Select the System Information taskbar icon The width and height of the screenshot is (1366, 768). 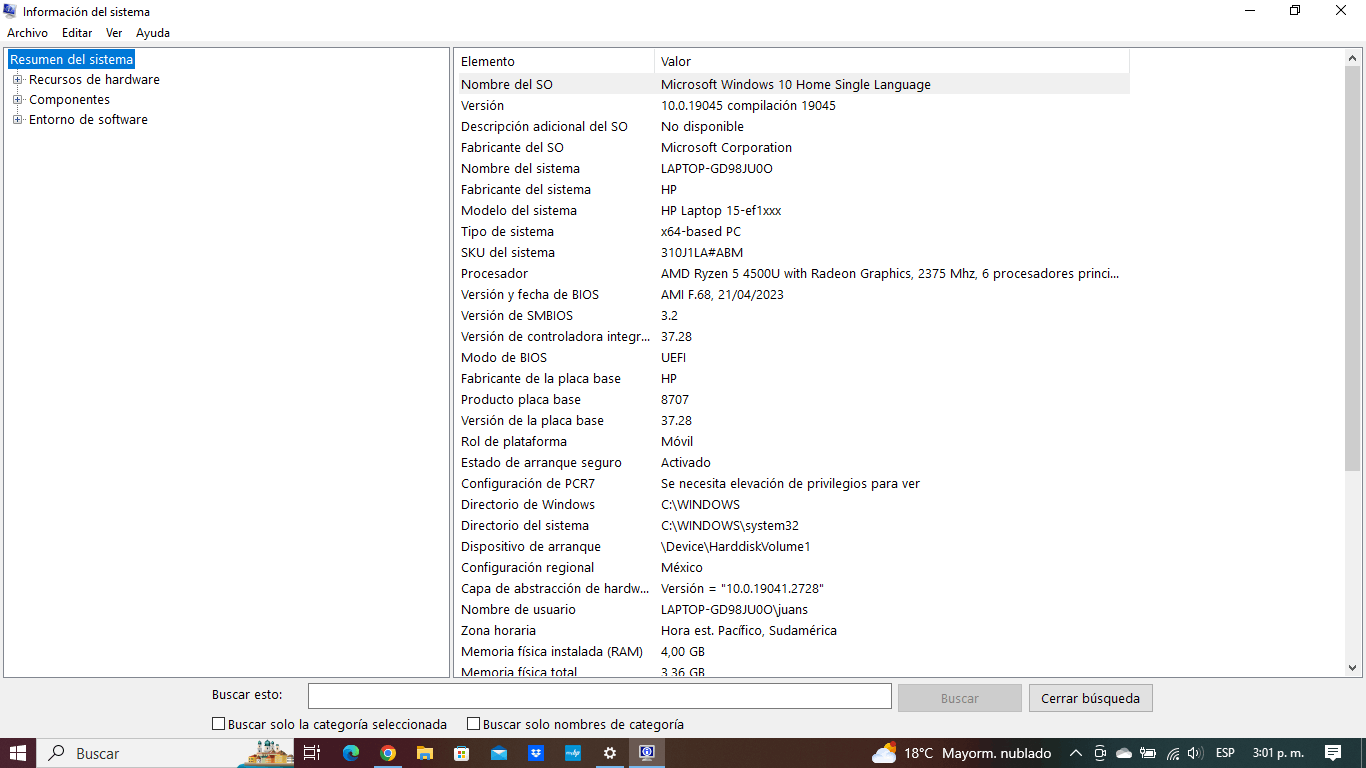coord(646,753)
